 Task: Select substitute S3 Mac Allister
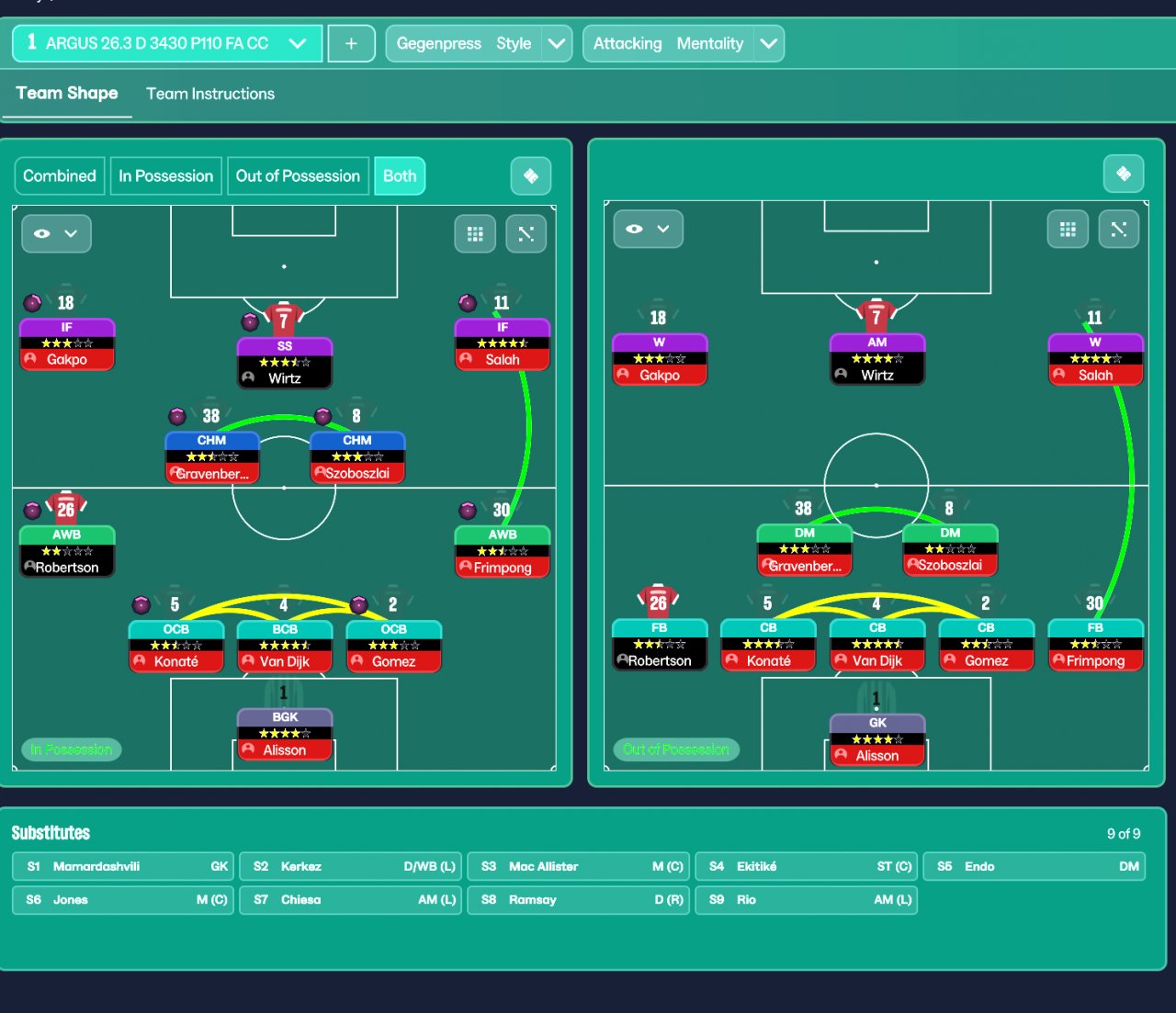(x=579, y=866)
